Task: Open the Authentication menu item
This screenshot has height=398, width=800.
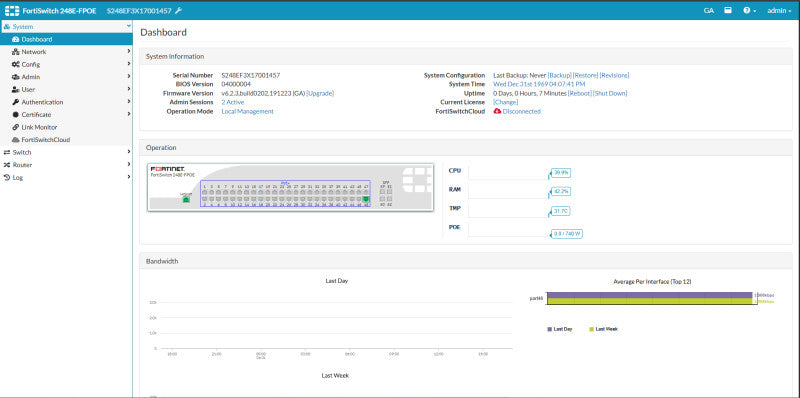Action: pyautogui.click(x=66, y=102)
